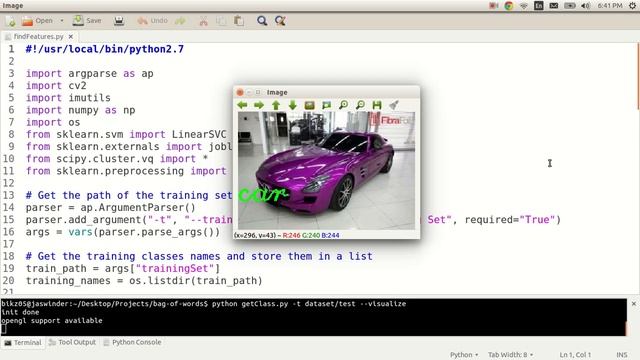Open the Chrome icon in the top panel

[509, 6]
